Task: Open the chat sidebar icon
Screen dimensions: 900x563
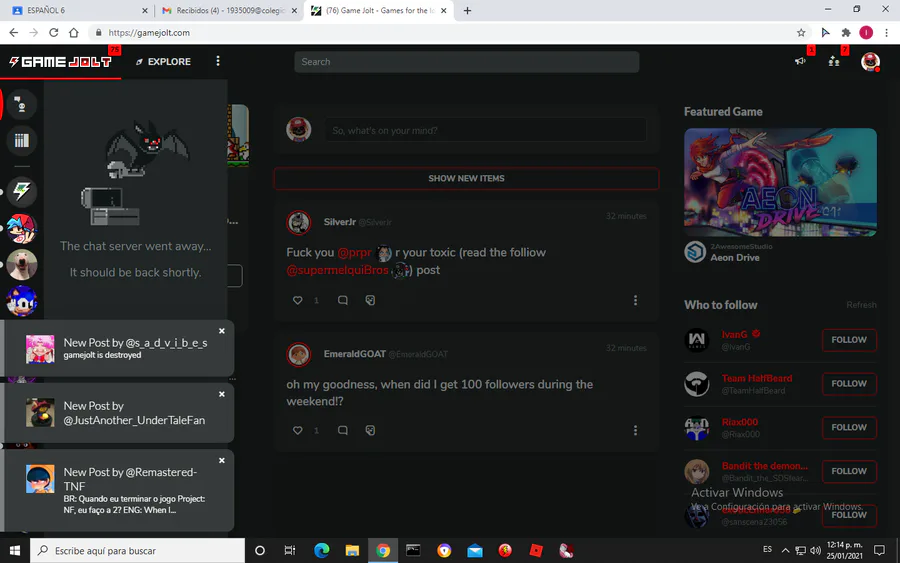Action: pyautogui.click(x=21, y=104)
